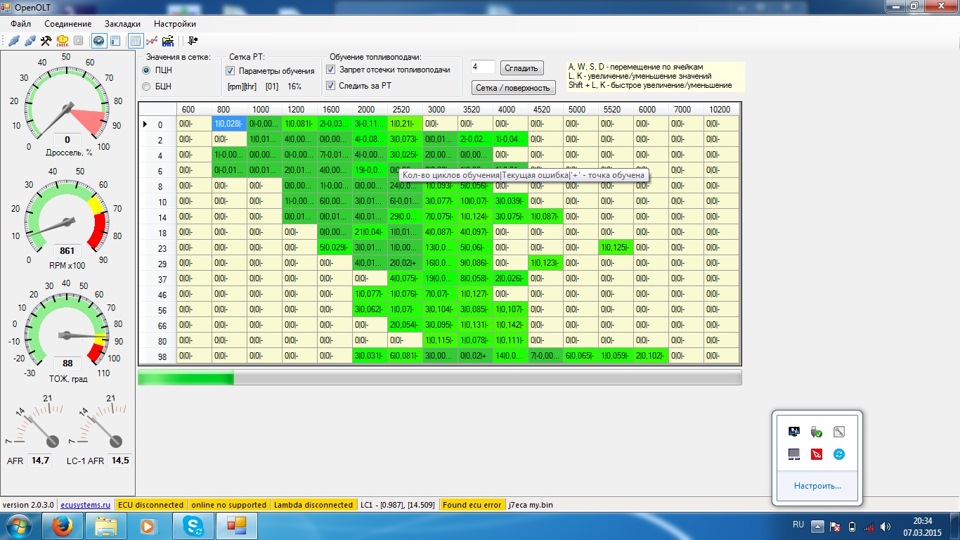960x540 pixels.
Task: Click the j7eca my.bin status text
Action: 531,505
